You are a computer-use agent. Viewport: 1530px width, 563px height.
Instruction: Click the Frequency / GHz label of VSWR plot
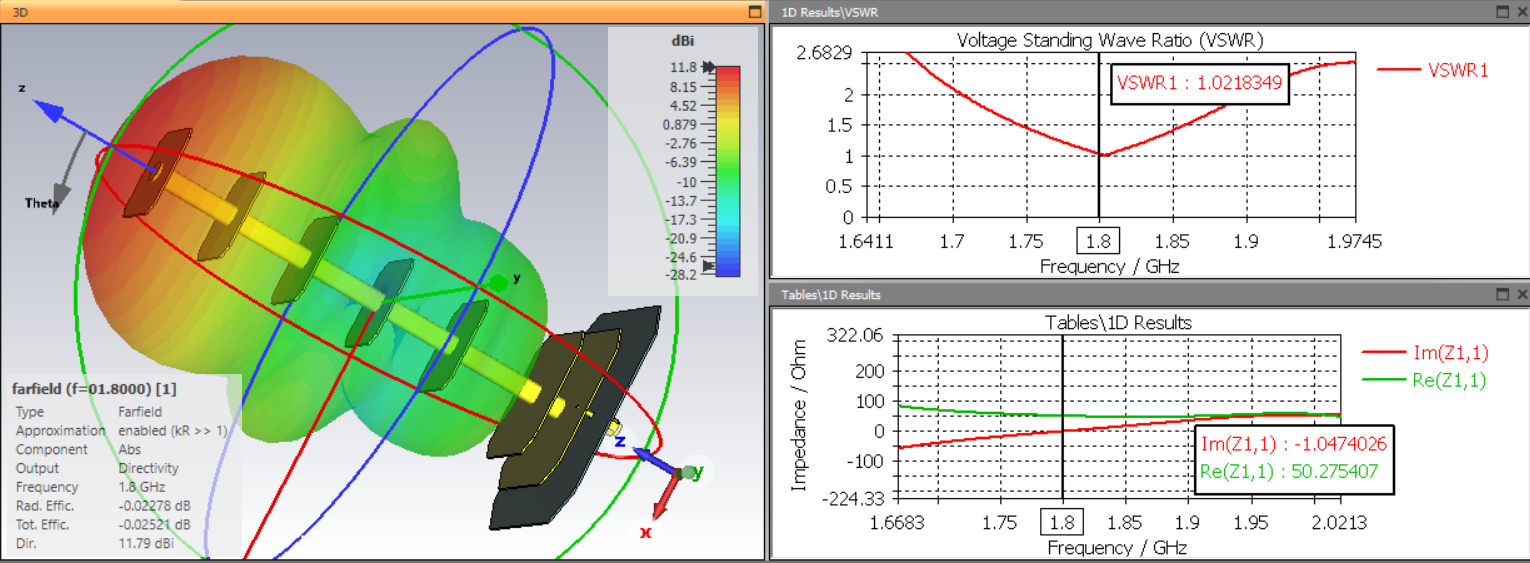click(1110, 266)
